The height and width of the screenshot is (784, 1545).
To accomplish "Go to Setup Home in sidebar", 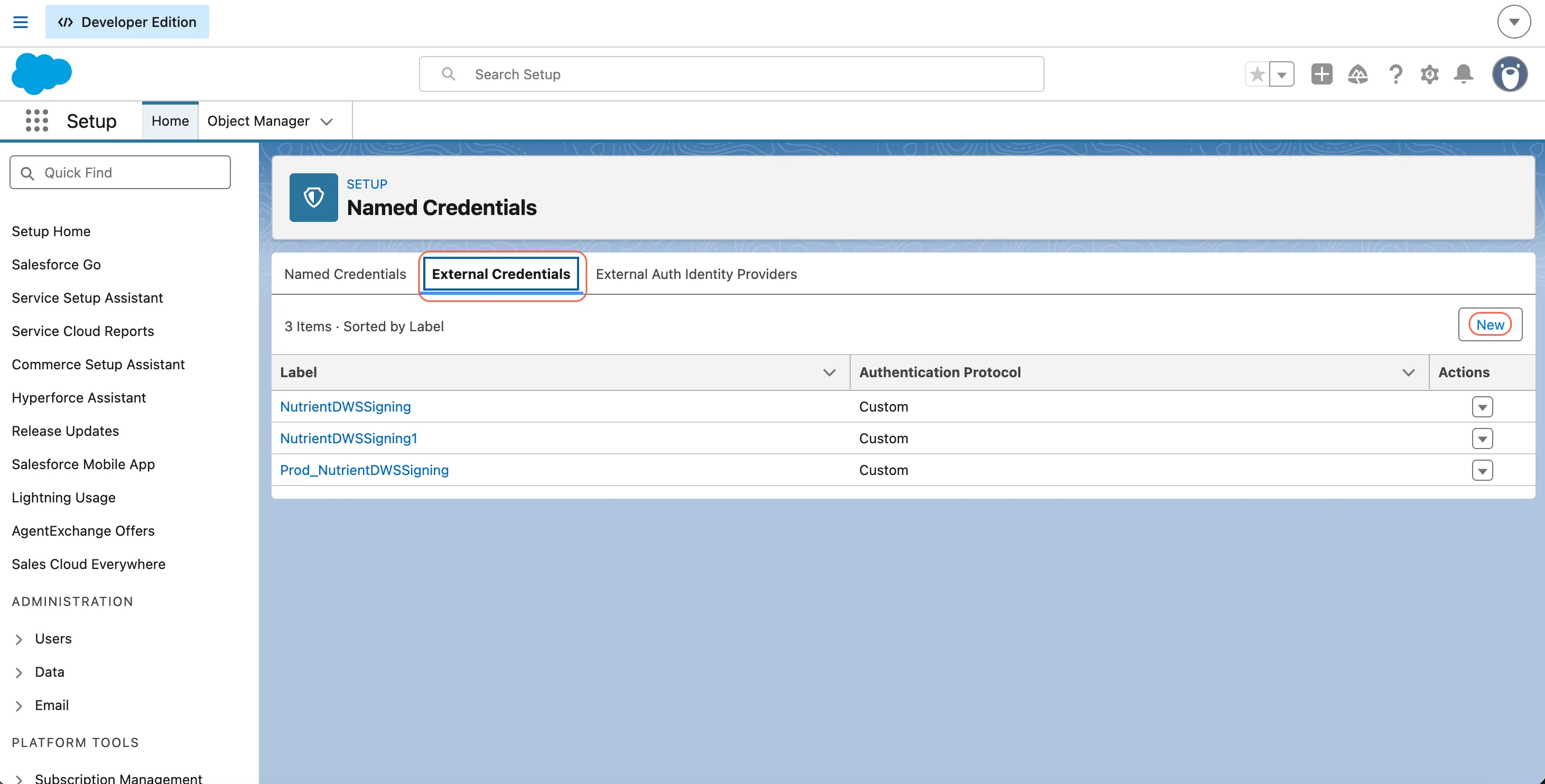I will point(51,231).
